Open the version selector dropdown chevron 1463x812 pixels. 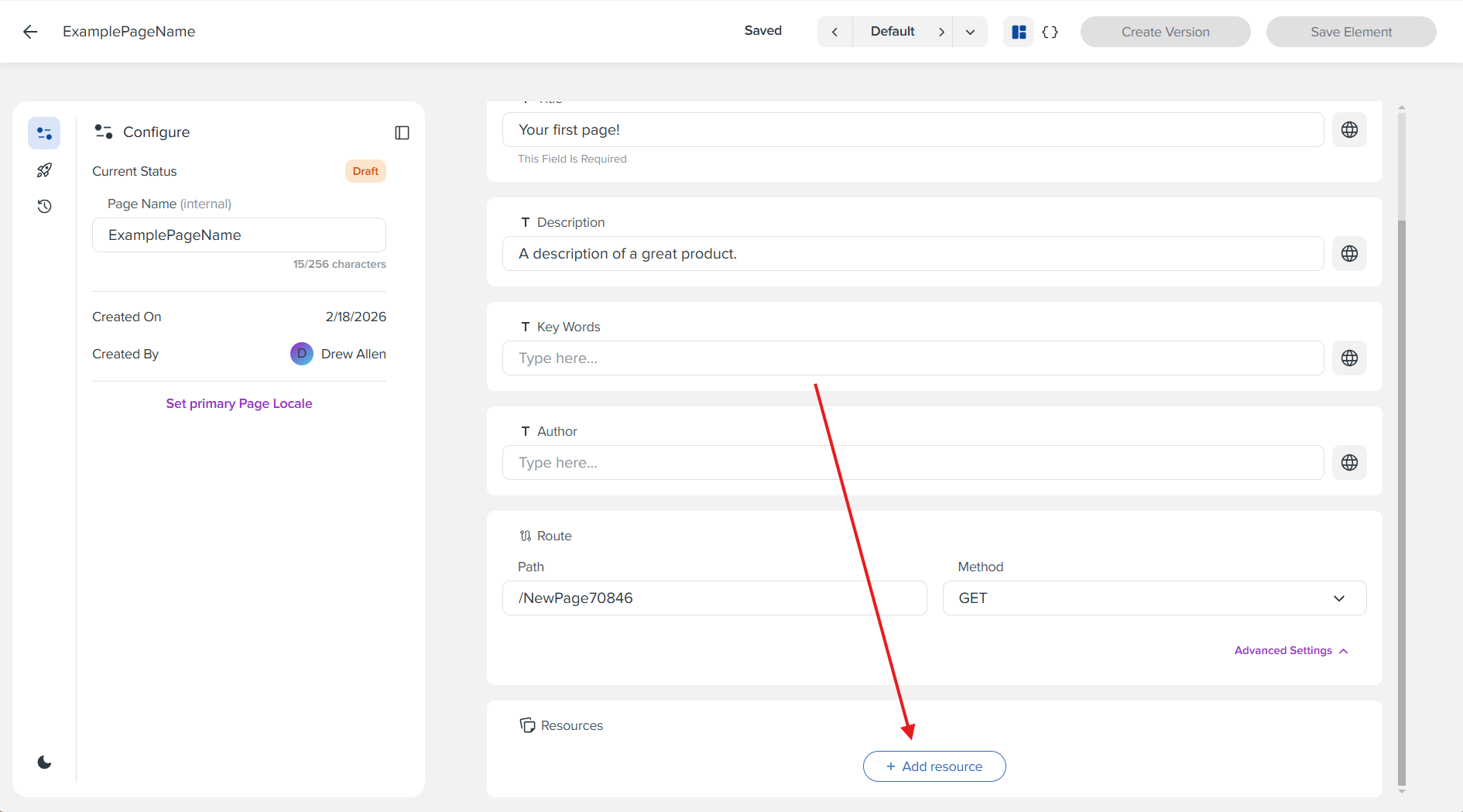point(970,32)
